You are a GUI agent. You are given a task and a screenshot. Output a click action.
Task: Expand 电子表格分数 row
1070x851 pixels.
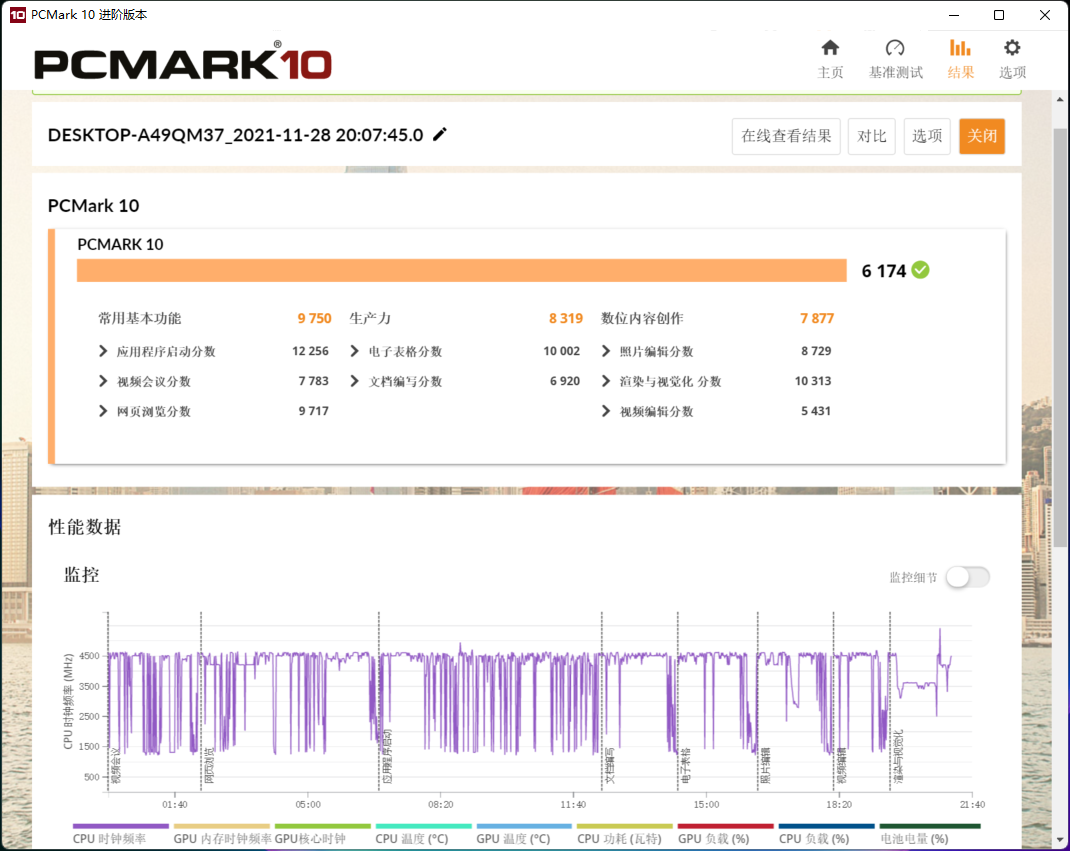[x=354, y=351]
